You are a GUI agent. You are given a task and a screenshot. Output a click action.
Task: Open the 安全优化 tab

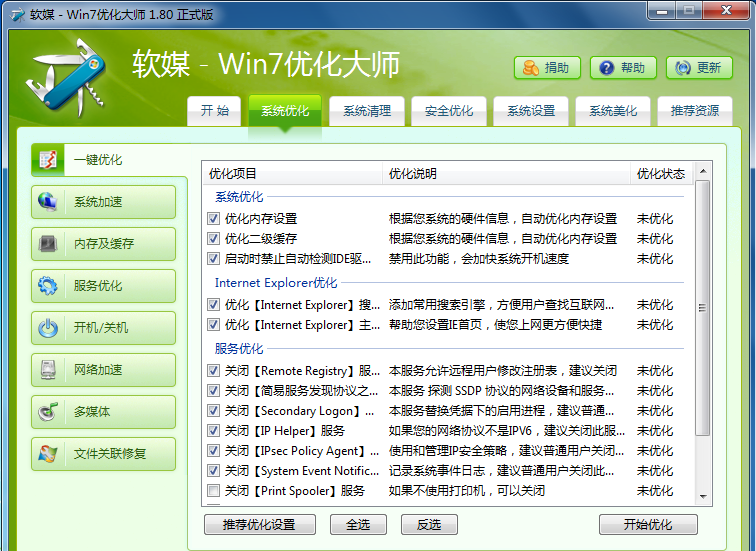[x=449, y=111]
